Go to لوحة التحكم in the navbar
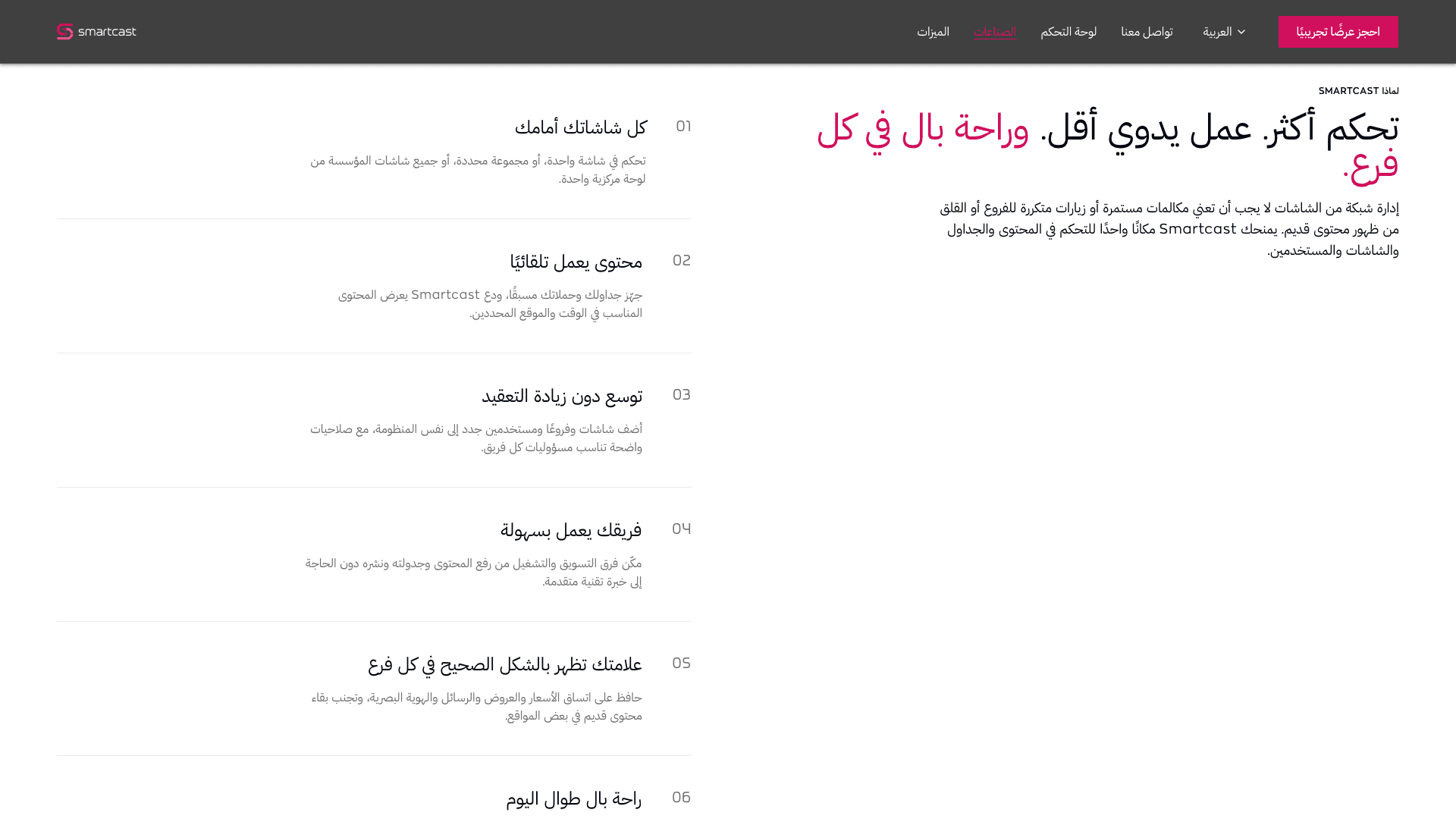1456x819 pixels. 1068,32
